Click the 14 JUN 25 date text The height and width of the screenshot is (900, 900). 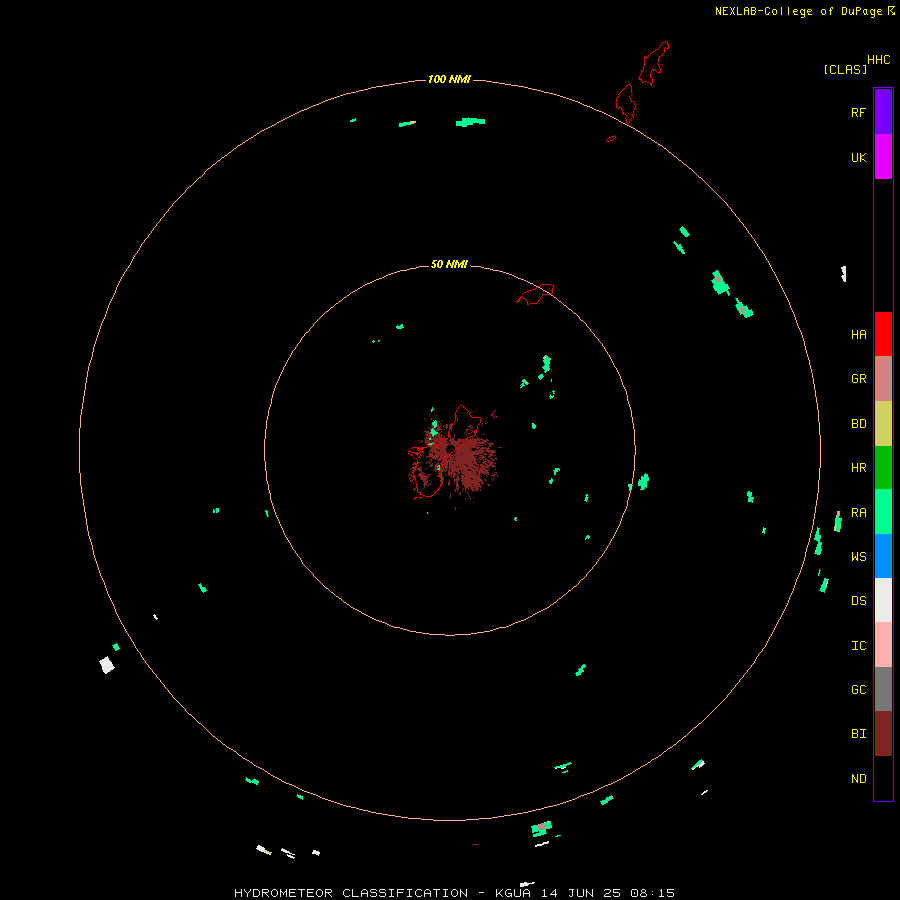(581, 893)
